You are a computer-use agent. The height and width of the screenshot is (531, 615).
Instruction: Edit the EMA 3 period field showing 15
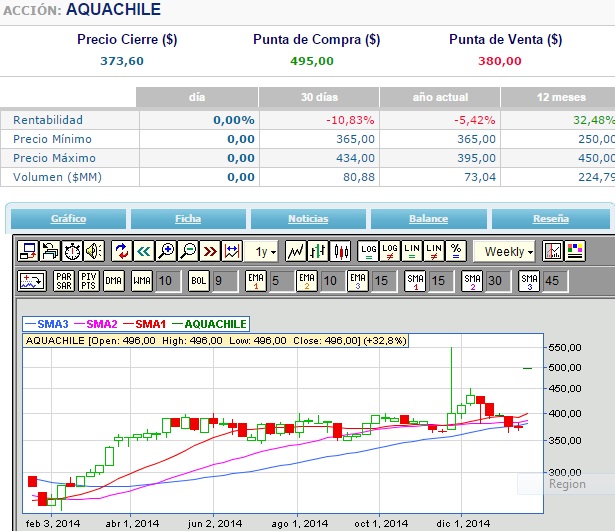tap(384, 281)
